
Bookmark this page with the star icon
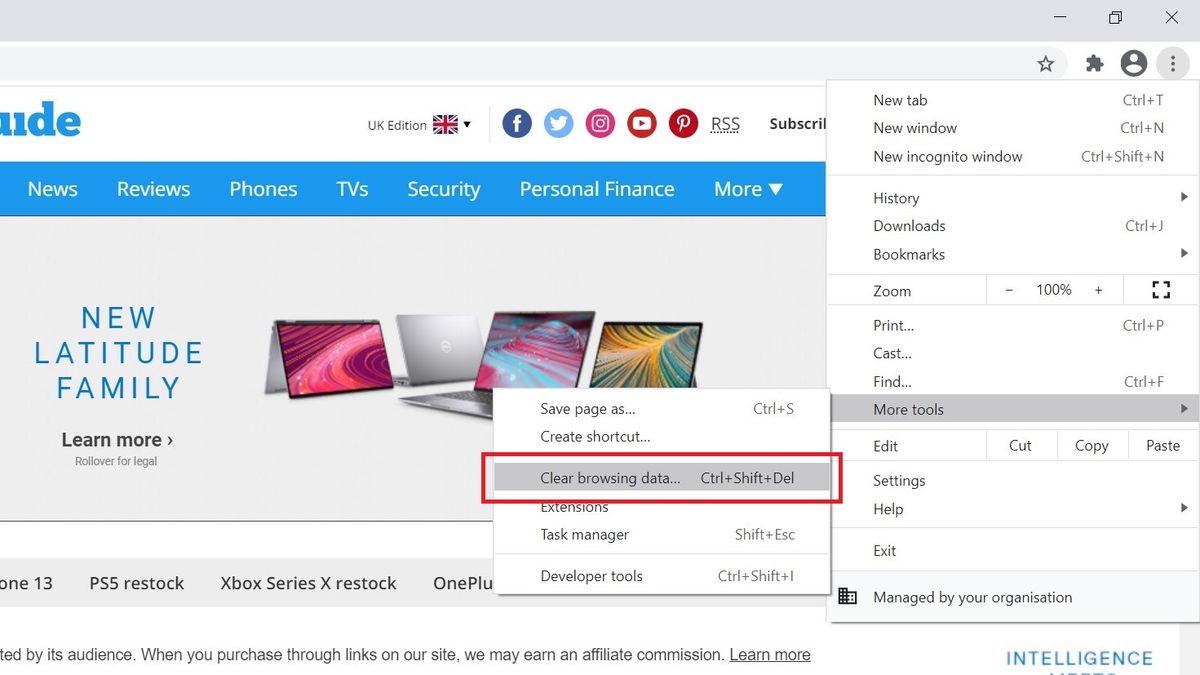click(1045, 63)
